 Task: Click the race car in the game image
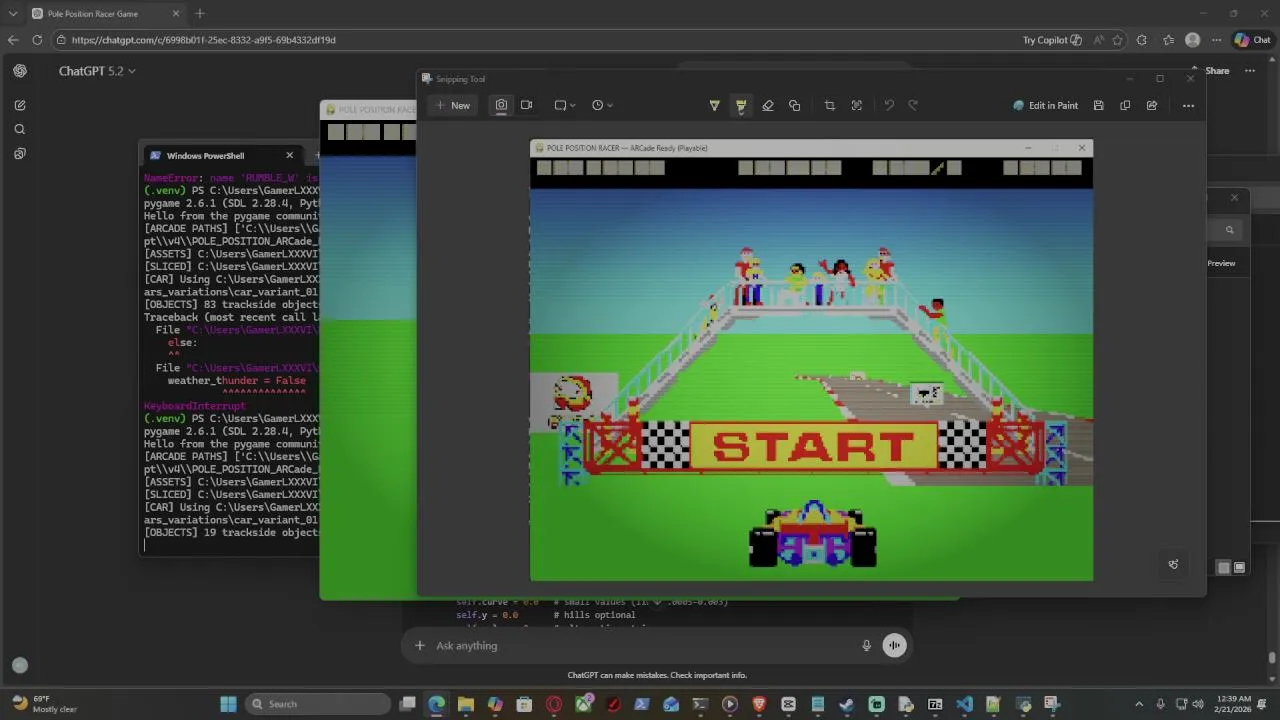(x=813, y=534)
